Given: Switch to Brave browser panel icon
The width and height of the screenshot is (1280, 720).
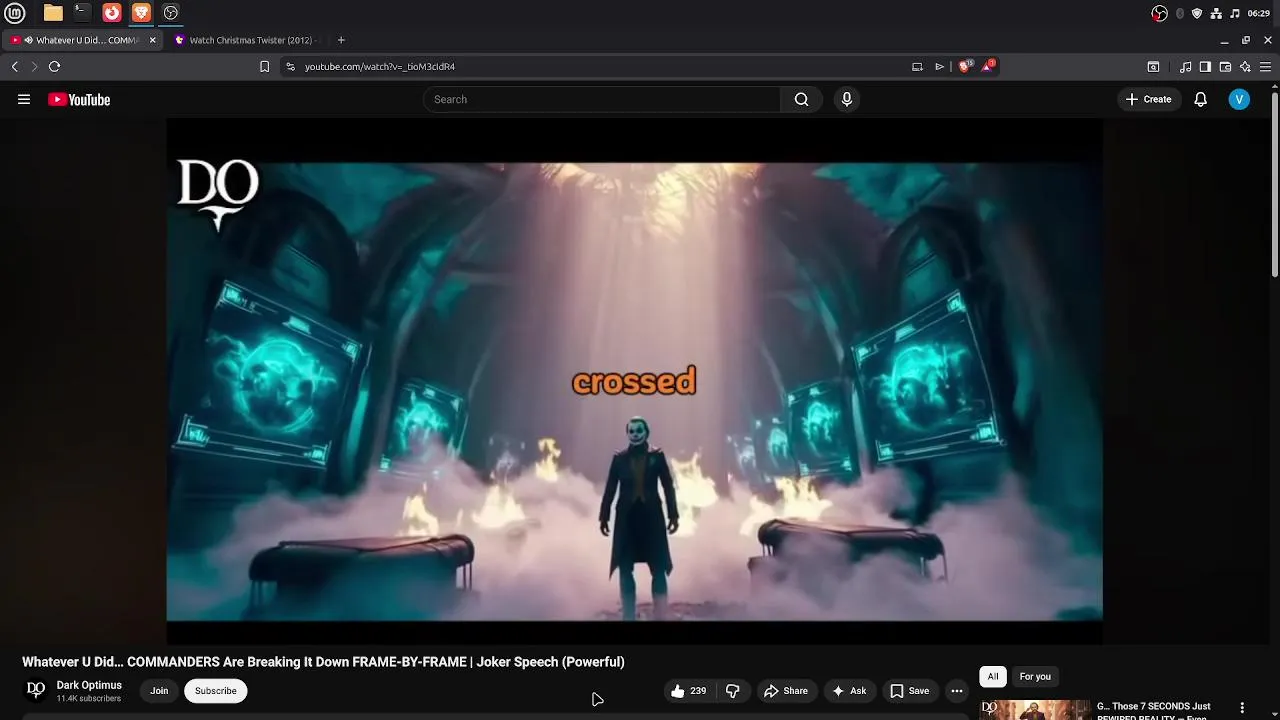Looking at the screenshot, I should (141, 13).
